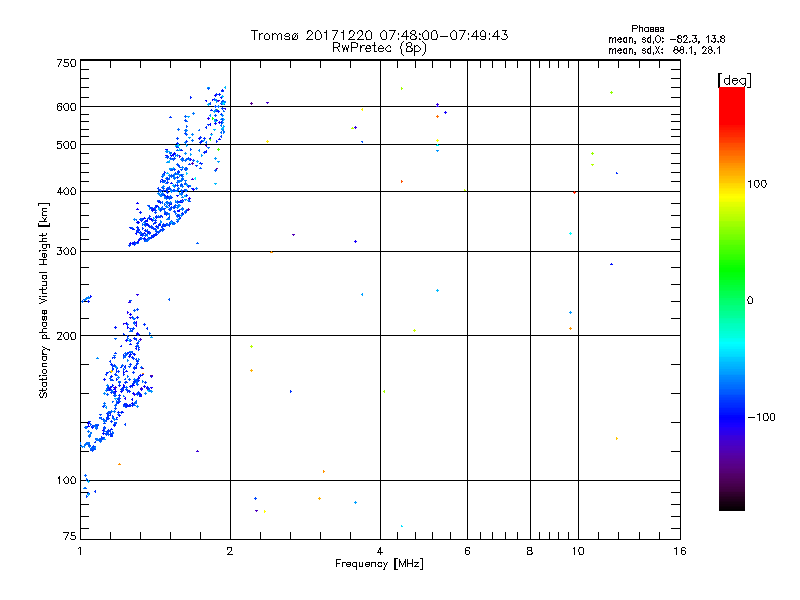Screen dimensions: 800x600
Task: Click the x-axis label '6'
Action: 467,551
